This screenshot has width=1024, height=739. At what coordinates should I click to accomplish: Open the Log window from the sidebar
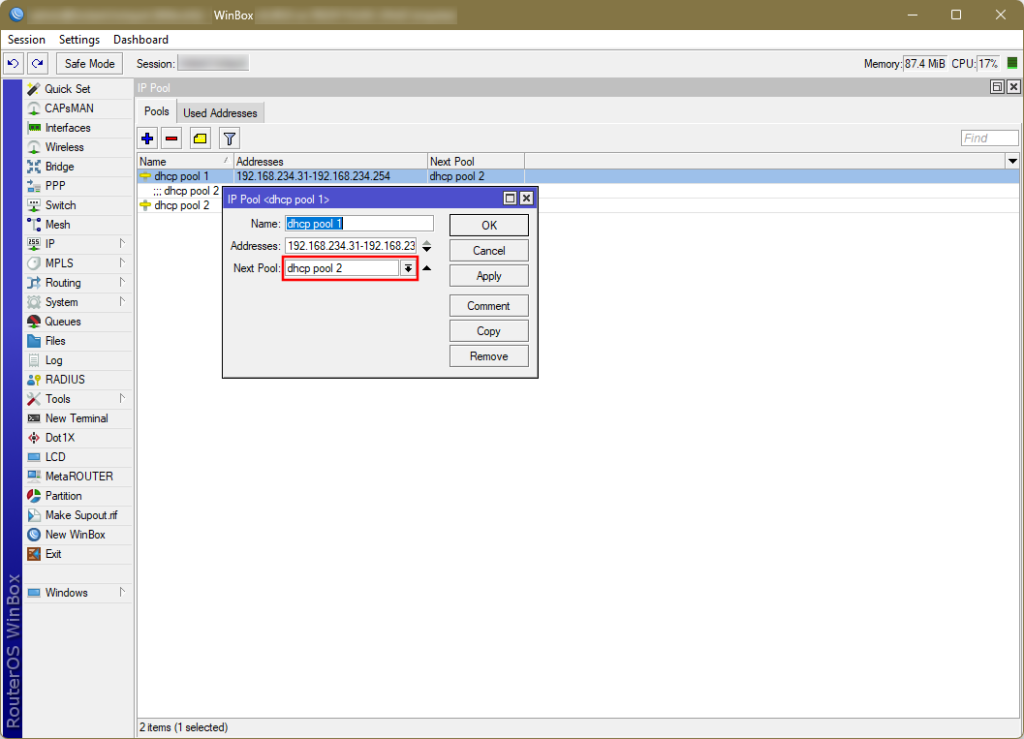56,360
